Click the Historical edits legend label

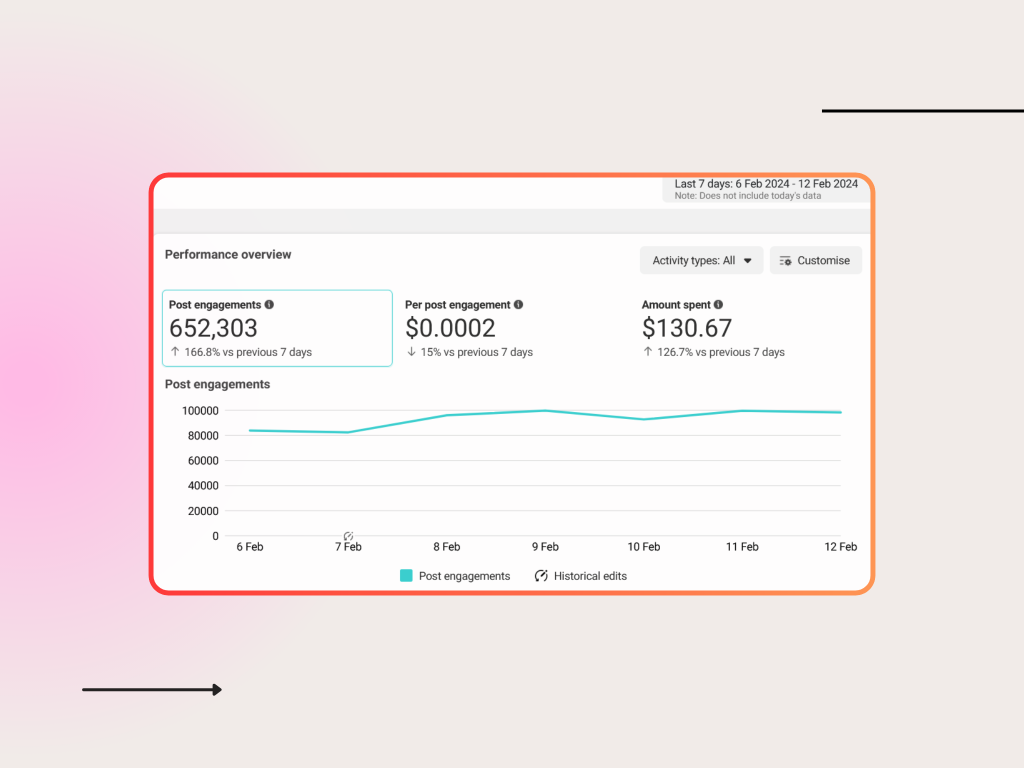click(590, 576)
